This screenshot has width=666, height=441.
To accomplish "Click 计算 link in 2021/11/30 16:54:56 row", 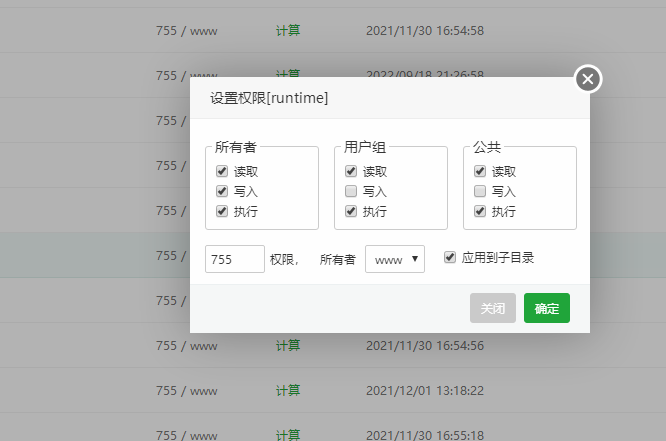I will (x=288, y=345).
